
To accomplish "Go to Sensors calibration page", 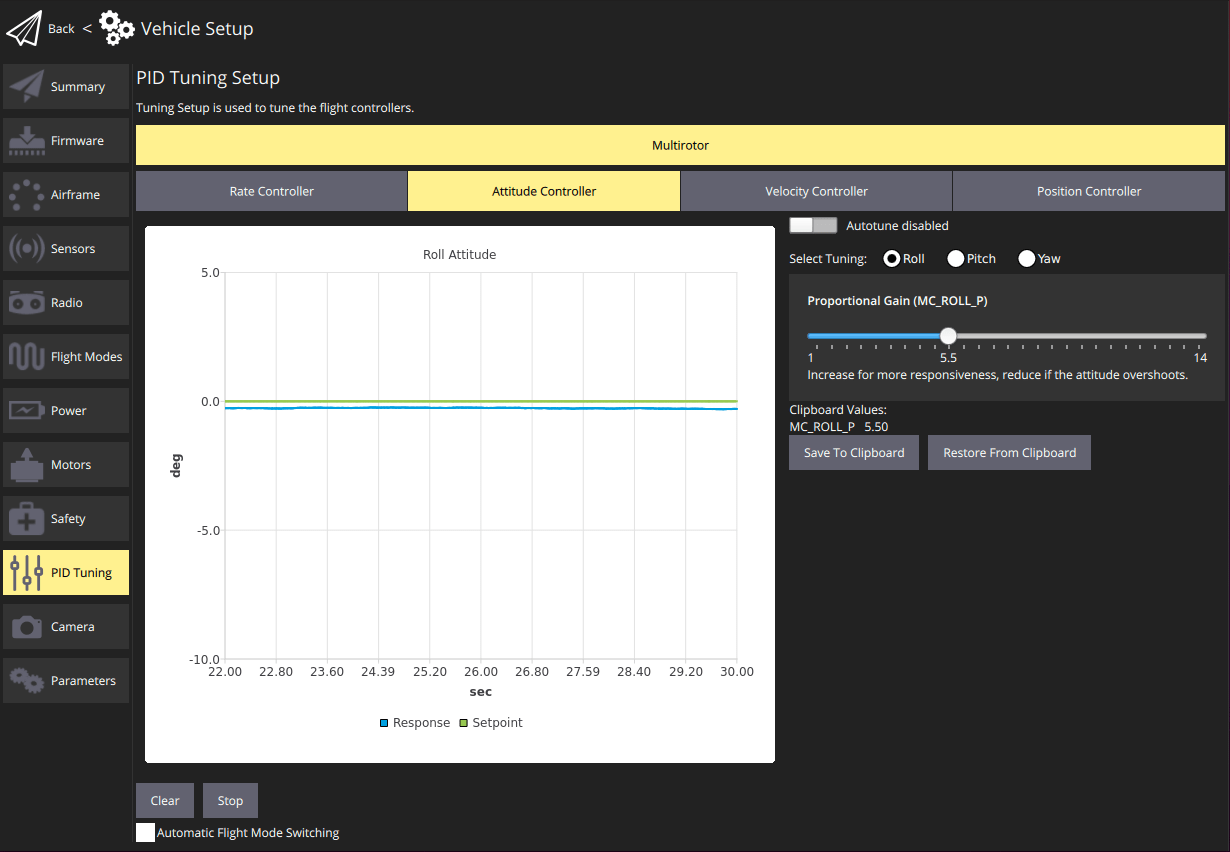I will (x=66, y=249).
